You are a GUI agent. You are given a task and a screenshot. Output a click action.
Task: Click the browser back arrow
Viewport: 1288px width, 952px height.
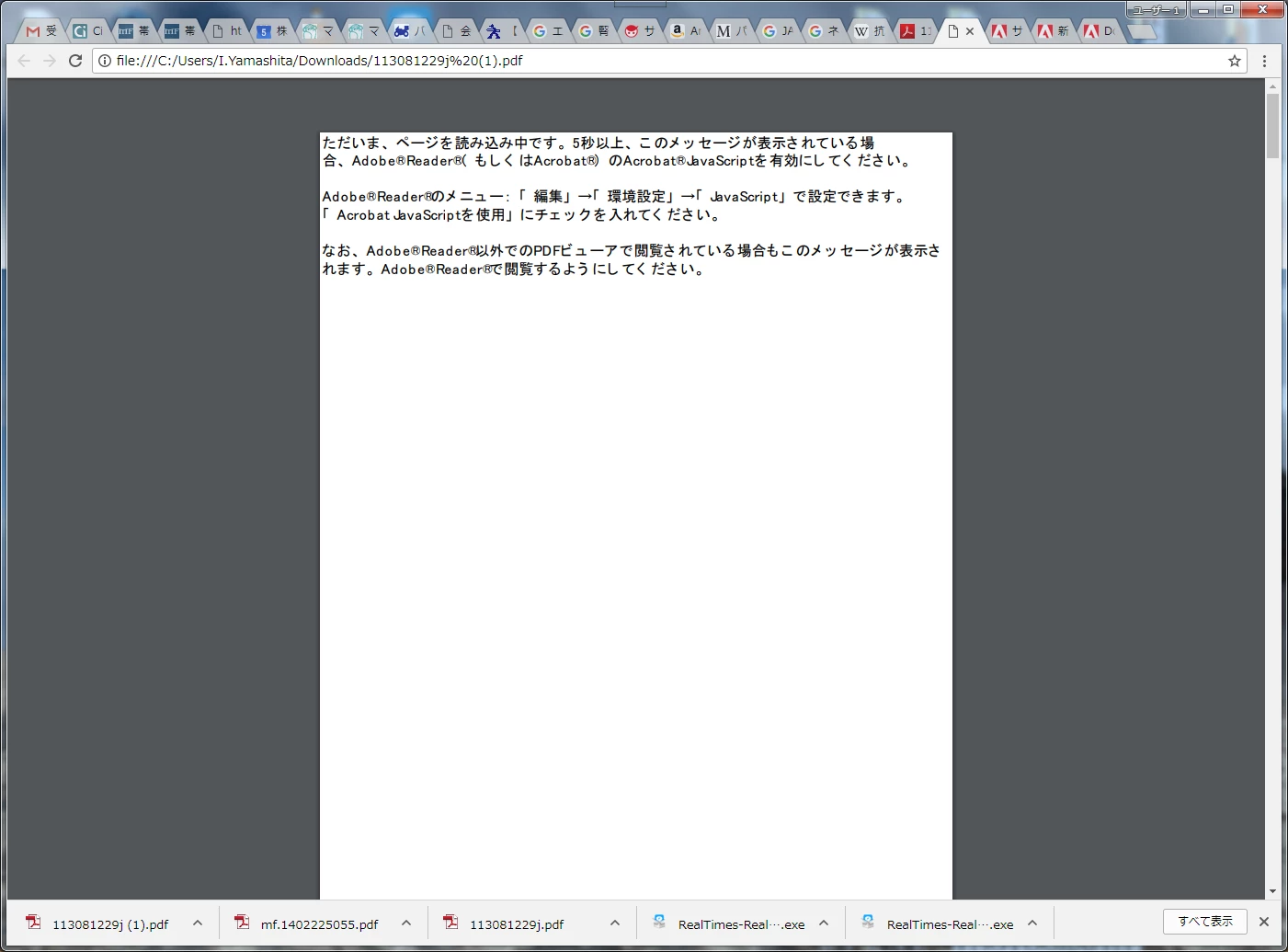click(x=24, y=61)
